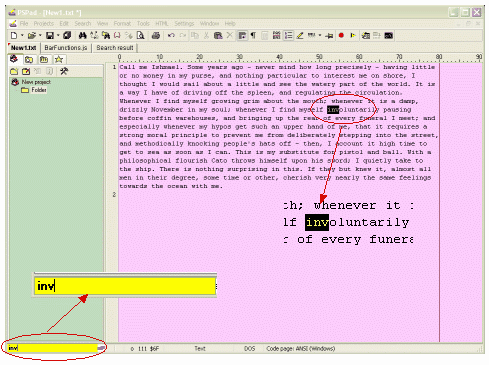Save the document with the floppy disk icon
This screenshot has width=489, height=365.
(50, 35)
